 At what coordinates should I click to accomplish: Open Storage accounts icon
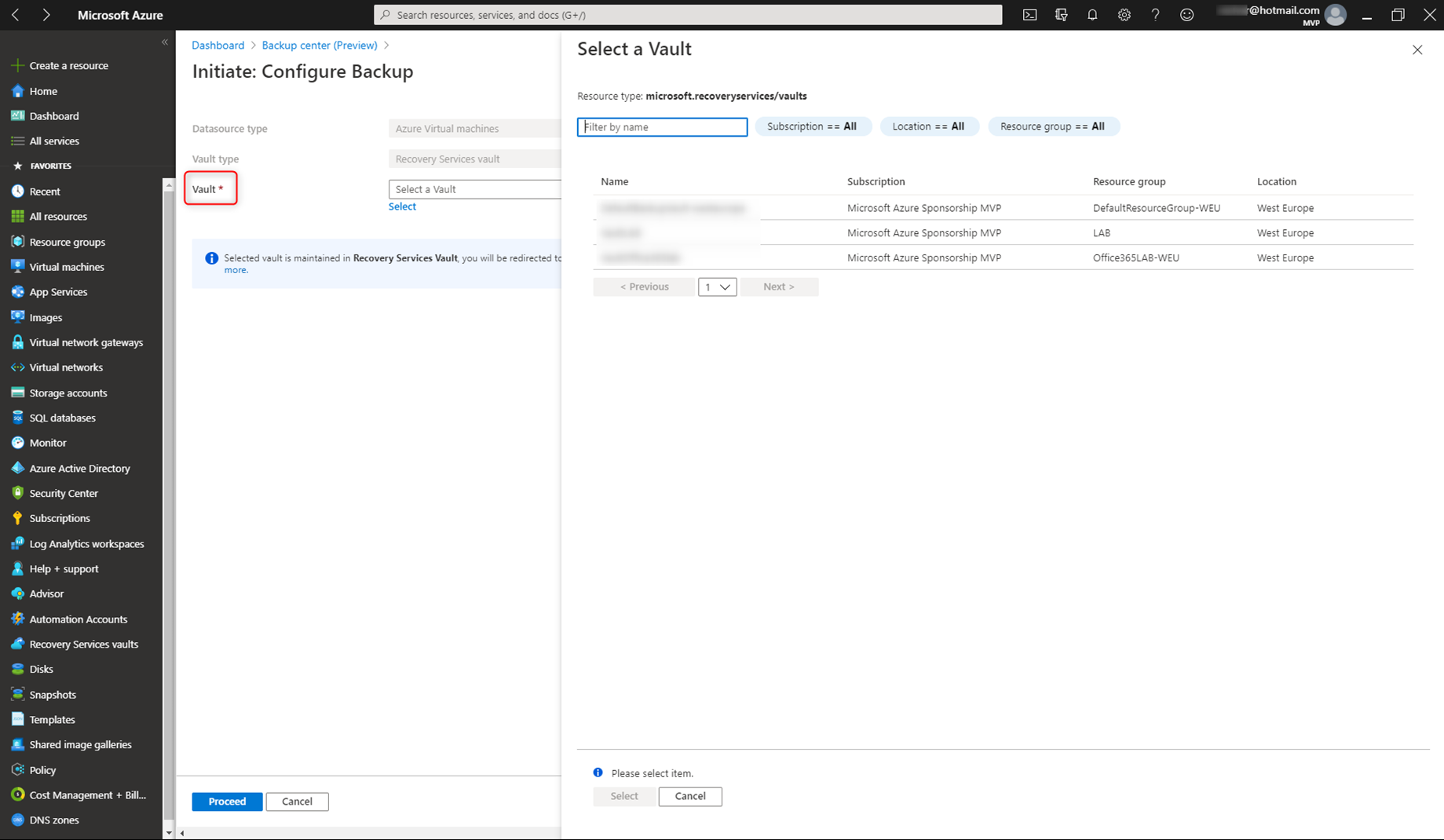17,393
